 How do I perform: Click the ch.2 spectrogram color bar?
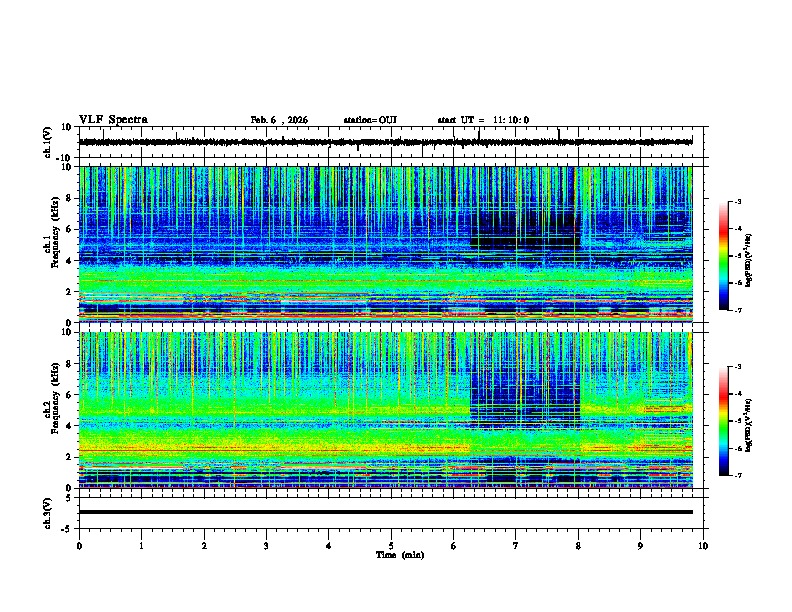[x=723, y=421]
